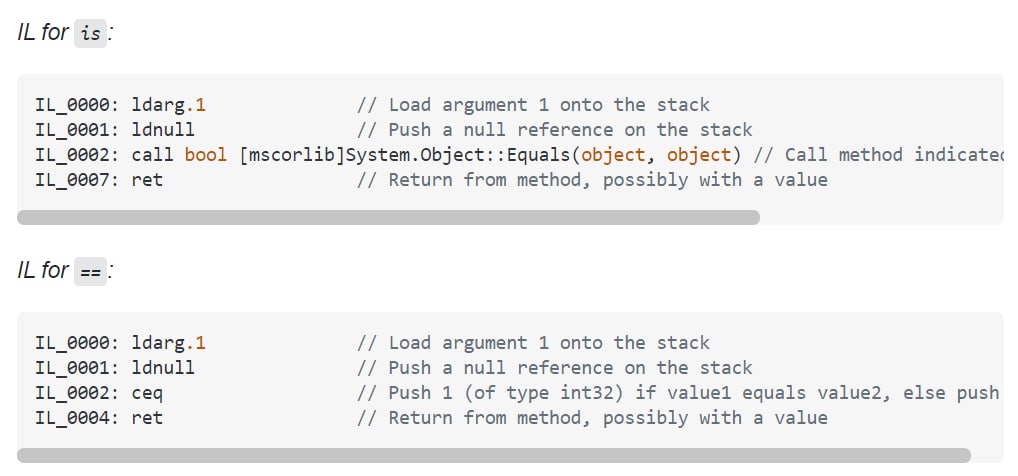Click the first 'object' parameter in Equals call
This screenshot has width=1018, height=476.
pos(613,155)
